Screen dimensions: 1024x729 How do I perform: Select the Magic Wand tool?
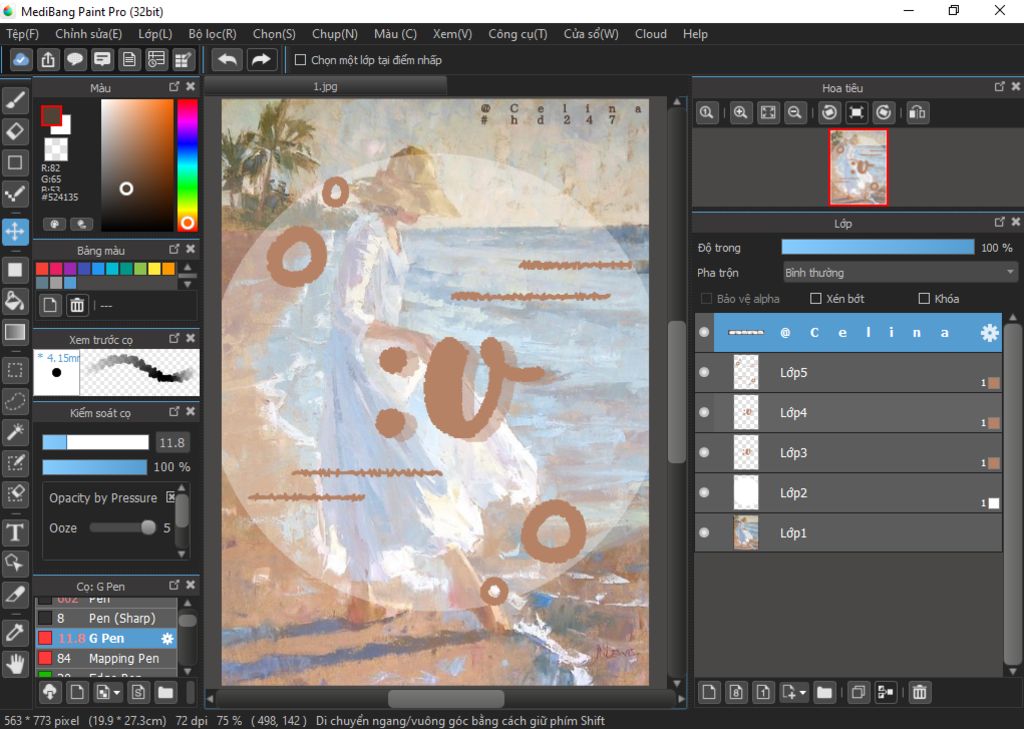[x=15, y=432]
